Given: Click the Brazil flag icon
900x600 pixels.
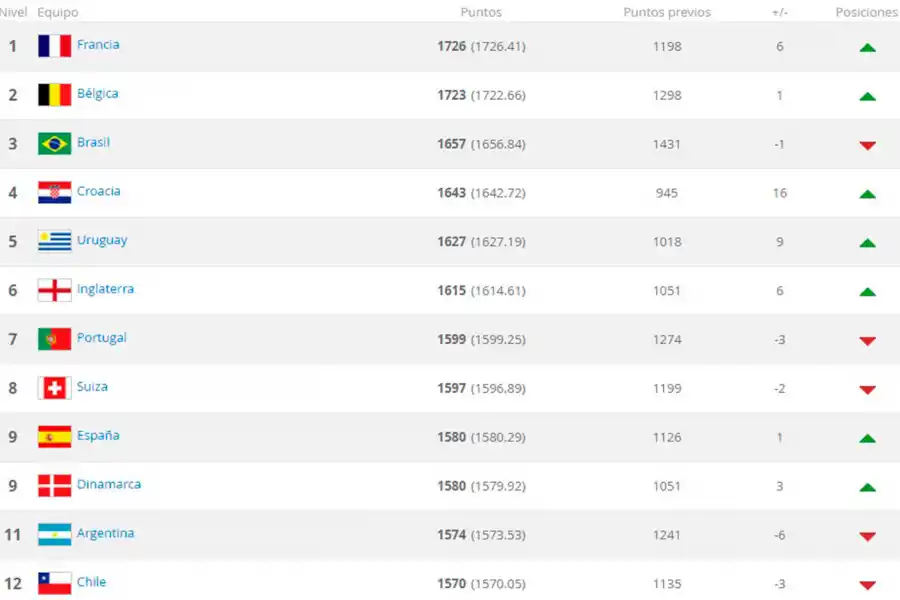Looking at the screenshot, I should tap(53, 143).
